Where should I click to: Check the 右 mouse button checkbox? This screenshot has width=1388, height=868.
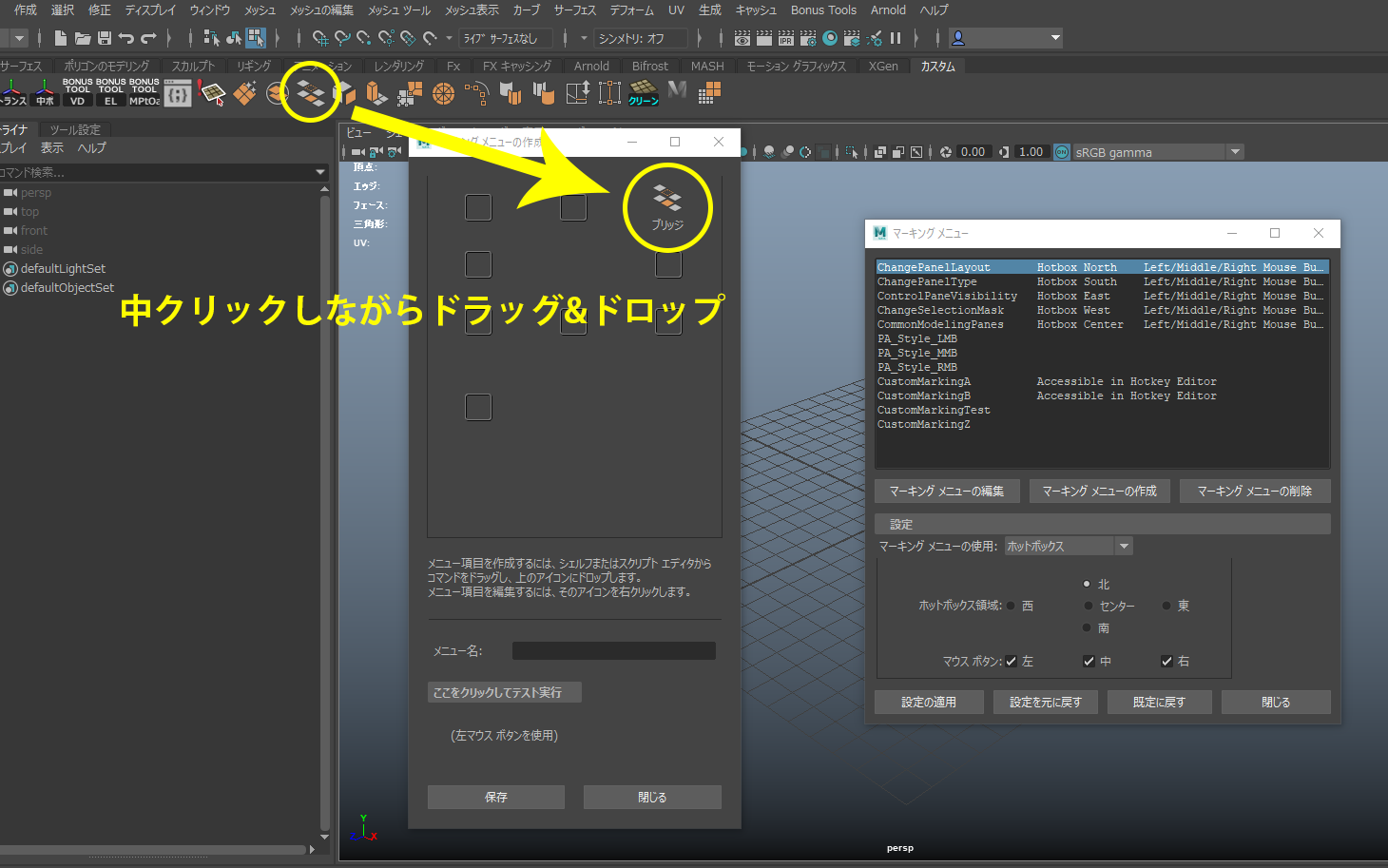(1166, 662)
